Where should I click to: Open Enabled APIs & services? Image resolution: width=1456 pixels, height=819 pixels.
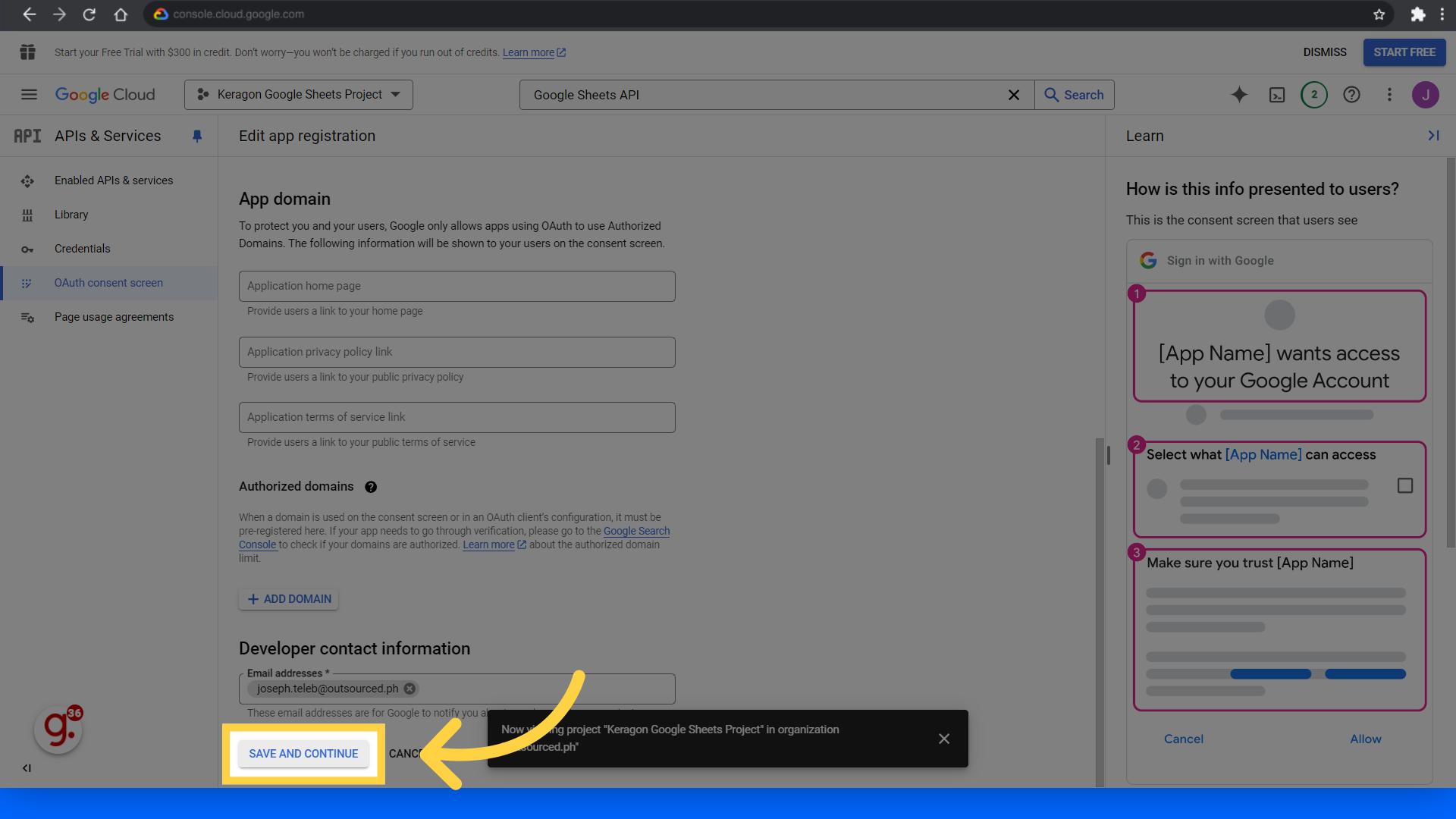pyautogui.click(x=114, y=180)
